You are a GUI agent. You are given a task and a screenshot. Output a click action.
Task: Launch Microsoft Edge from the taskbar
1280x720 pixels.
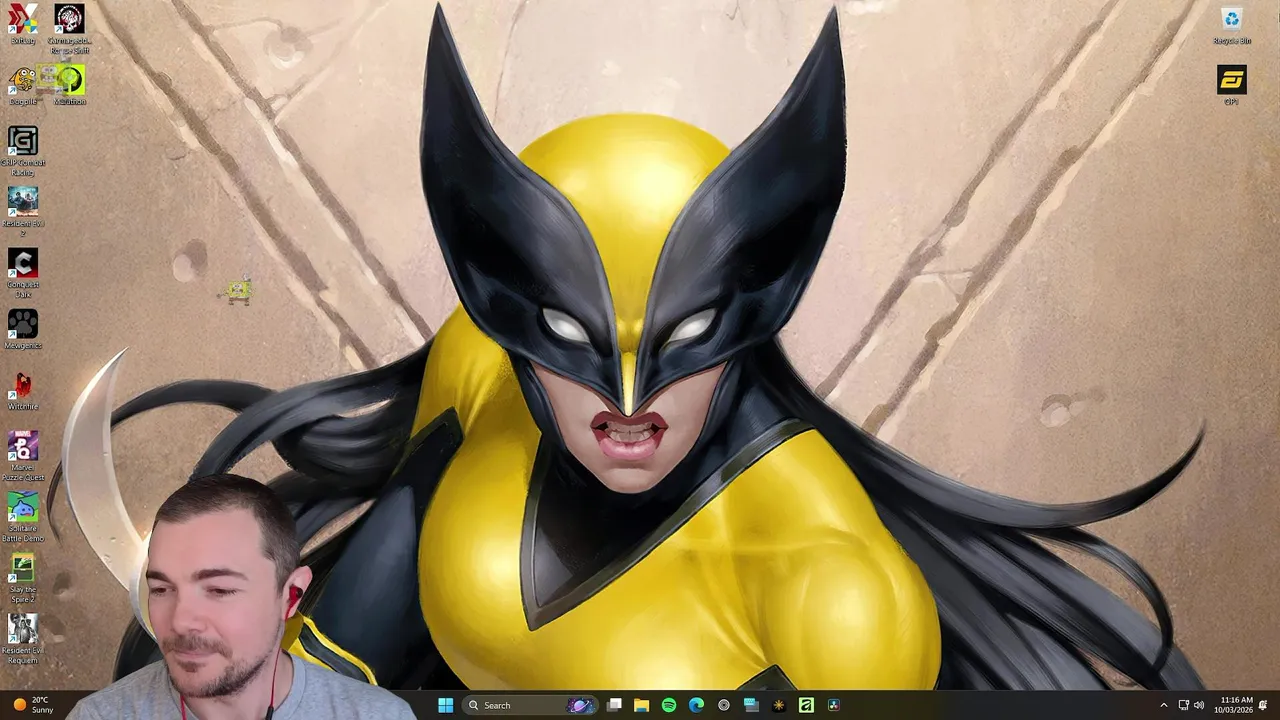pyautogui.click(x=696, y=705)
